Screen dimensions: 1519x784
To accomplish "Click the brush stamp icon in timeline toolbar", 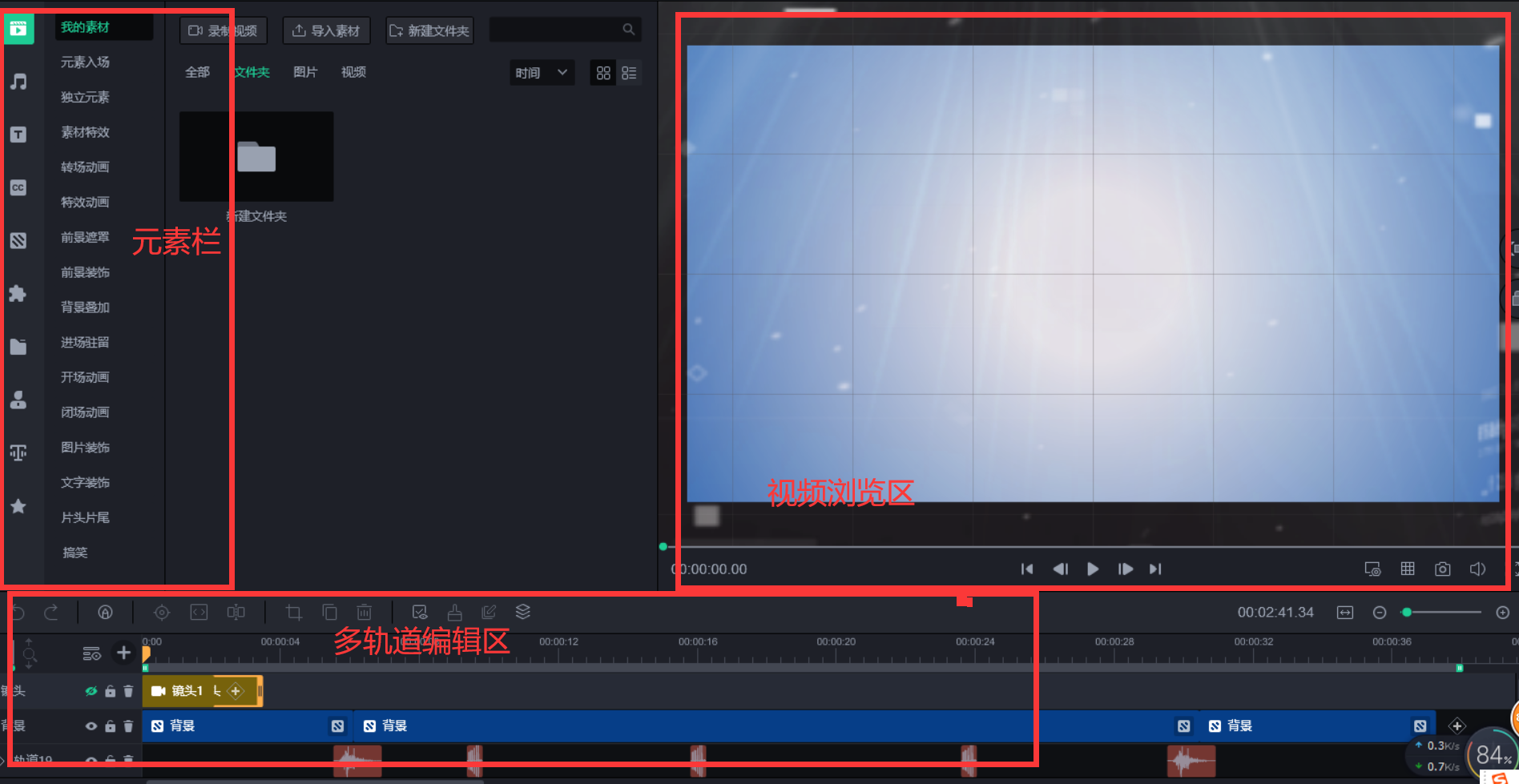I will point(454,613).
